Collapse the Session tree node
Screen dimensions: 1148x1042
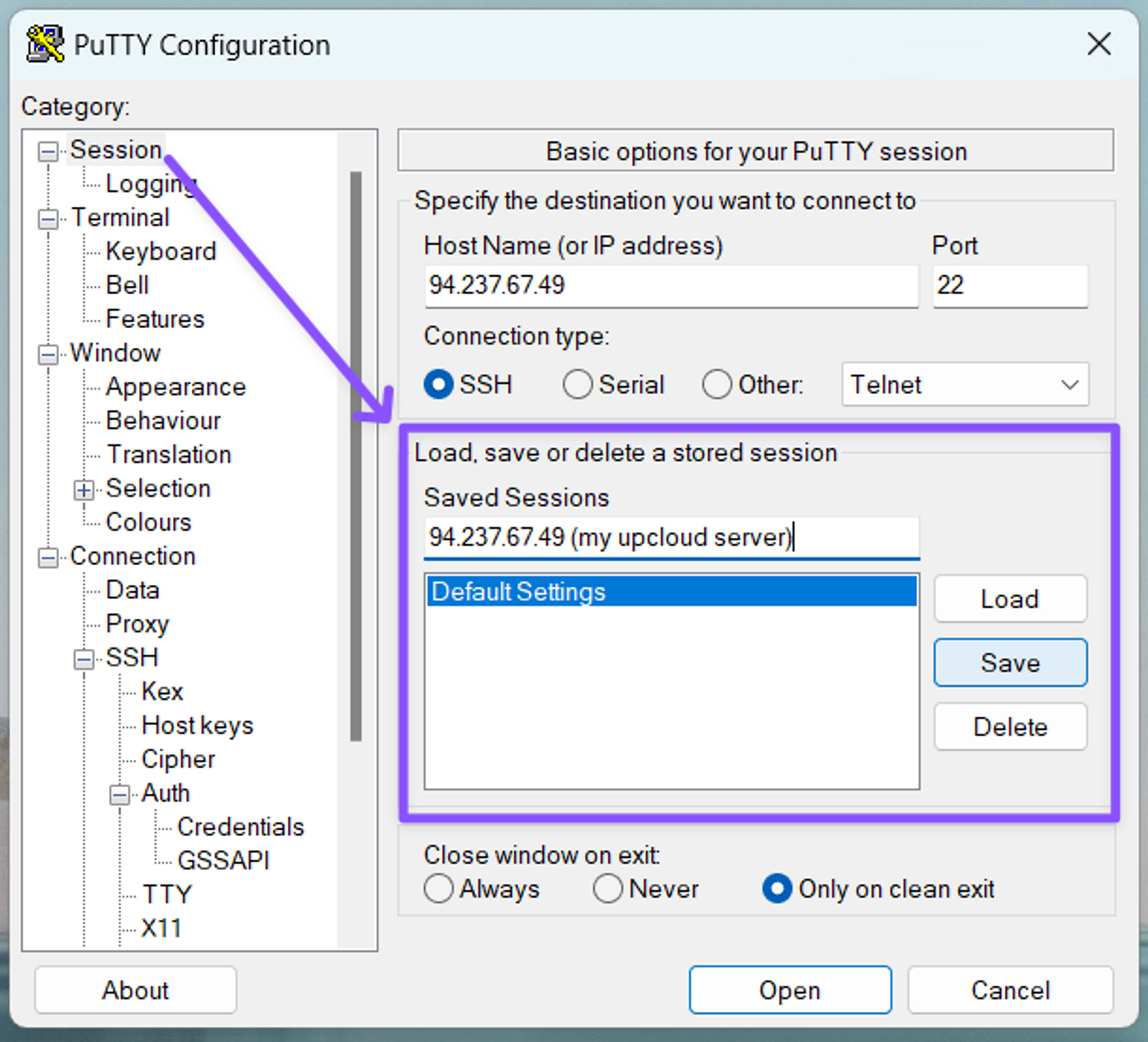point(48,152)
